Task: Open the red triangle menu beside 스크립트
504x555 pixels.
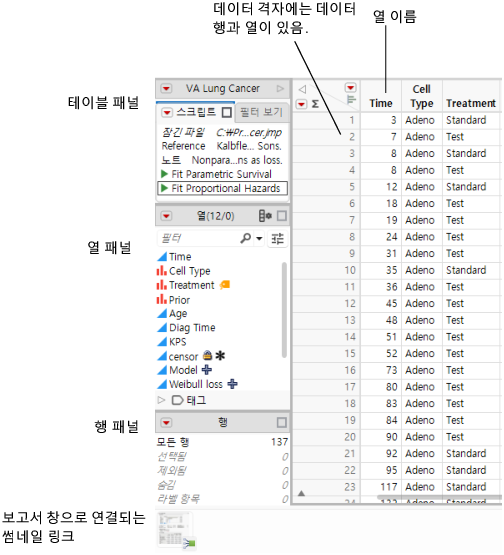Action: [x=166, y=113]
